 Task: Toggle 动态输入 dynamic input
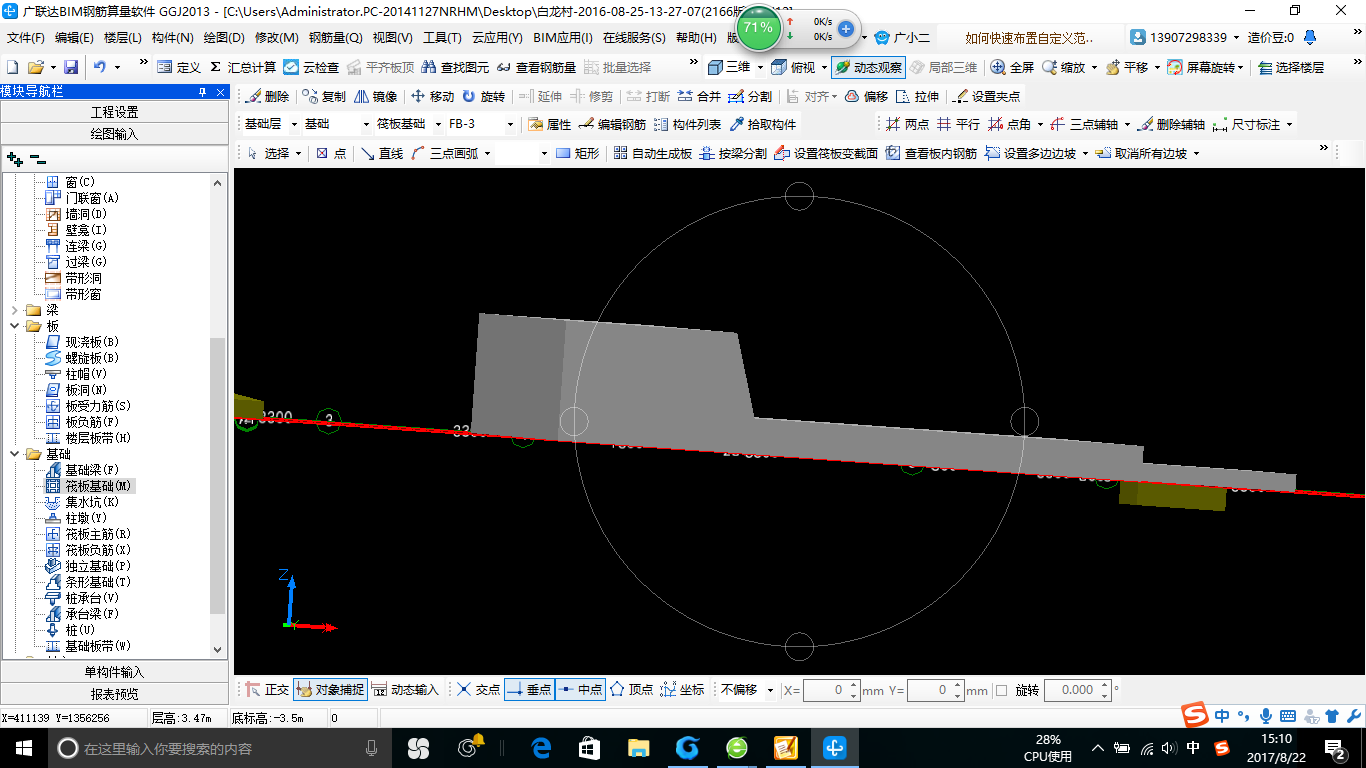405,690
